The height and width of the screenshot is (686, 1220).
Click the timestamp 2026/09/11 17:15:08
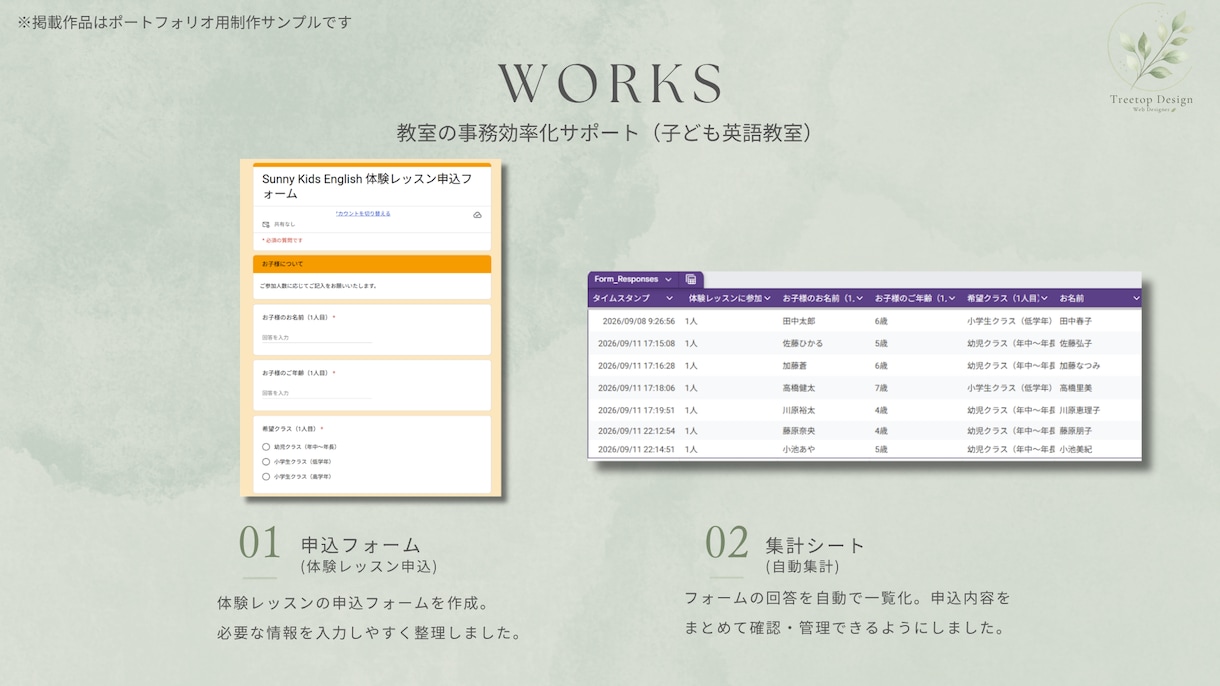click(x=636, y=343)
